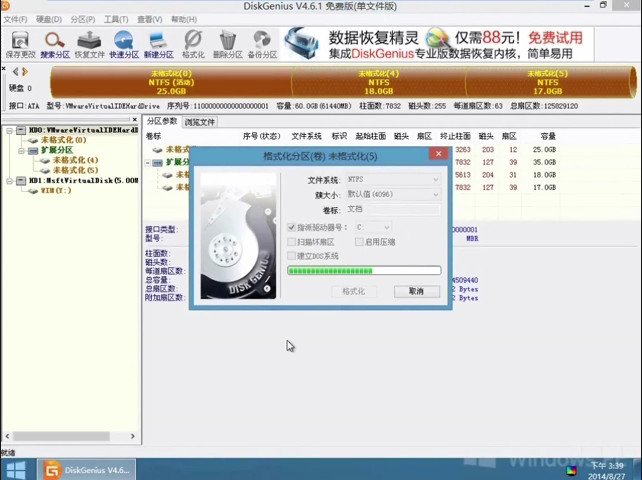This screenshot has width=642, height=480.
Task: Open the DiskGenius taskbar button
Action: click(x=86, y=470)
